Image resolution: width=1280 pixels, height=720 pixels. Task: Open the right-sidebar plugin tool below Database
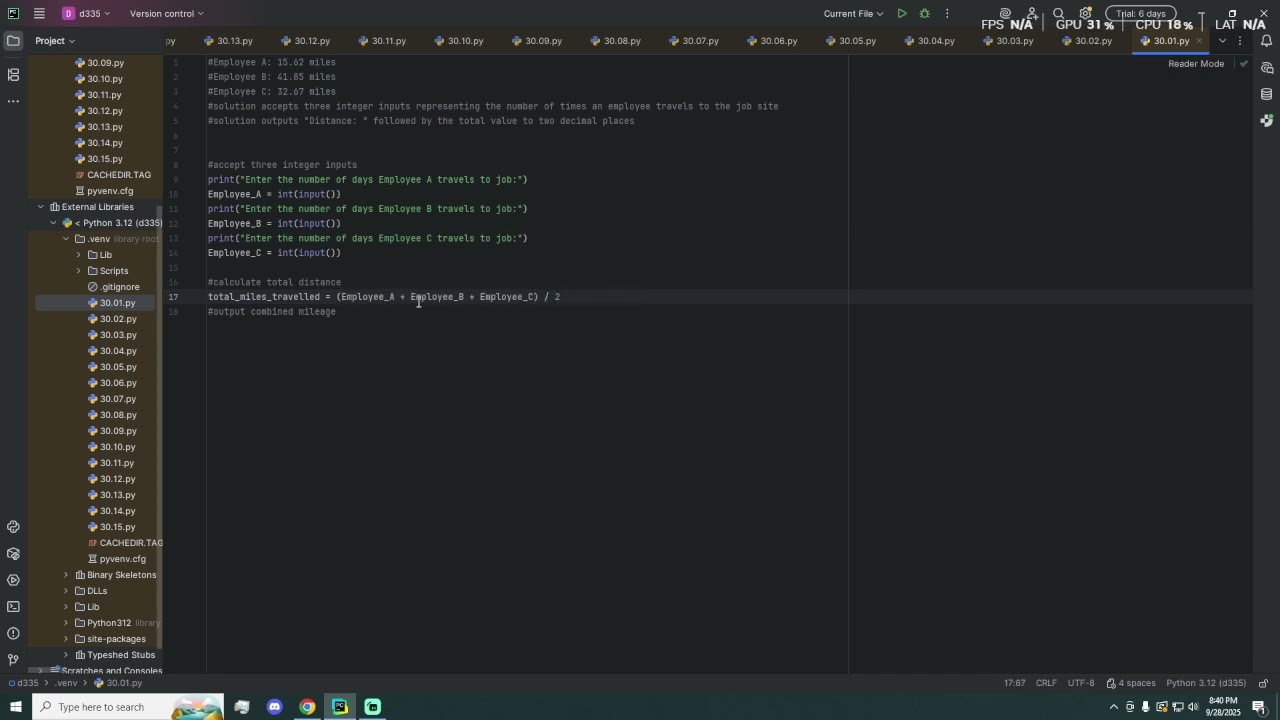click(x=1266, y=120)
